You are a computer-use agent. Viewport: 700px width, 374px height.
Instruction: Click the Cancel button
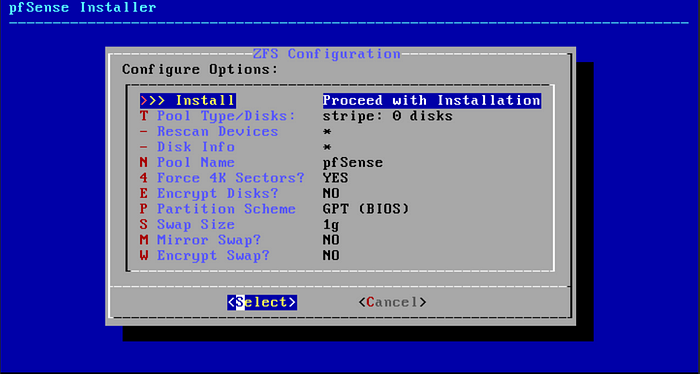[392, 302]
